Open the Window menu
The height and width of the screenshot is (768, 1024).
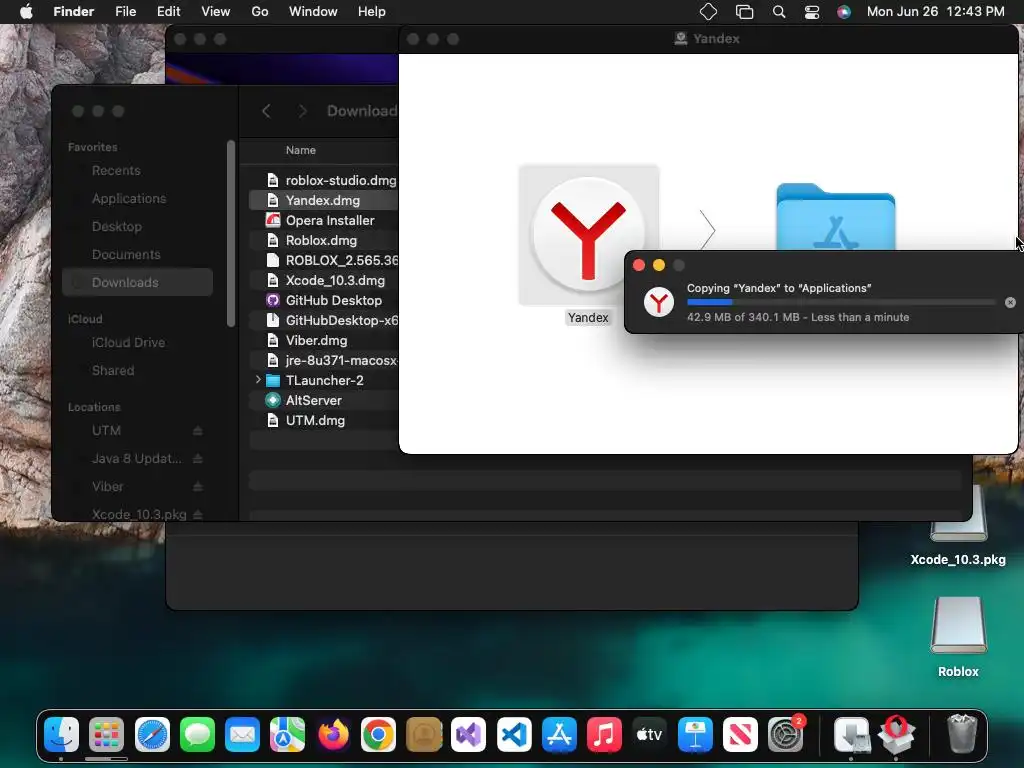tap(313, 12)
